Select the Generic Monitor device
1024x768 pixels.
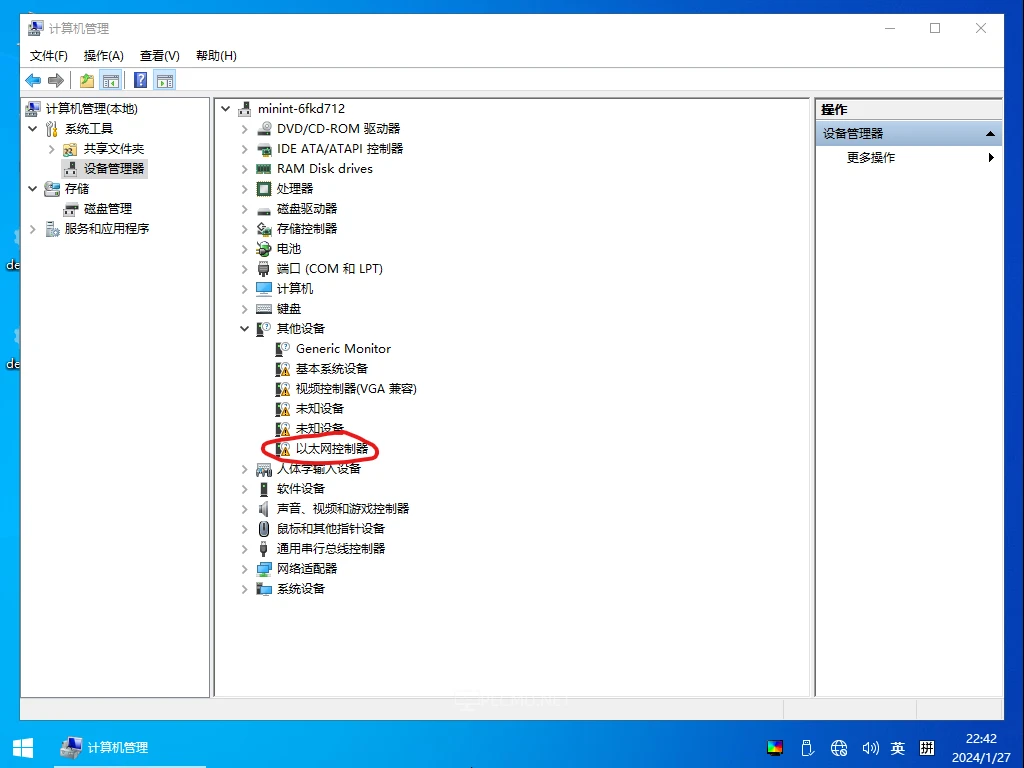coord(344,349)
